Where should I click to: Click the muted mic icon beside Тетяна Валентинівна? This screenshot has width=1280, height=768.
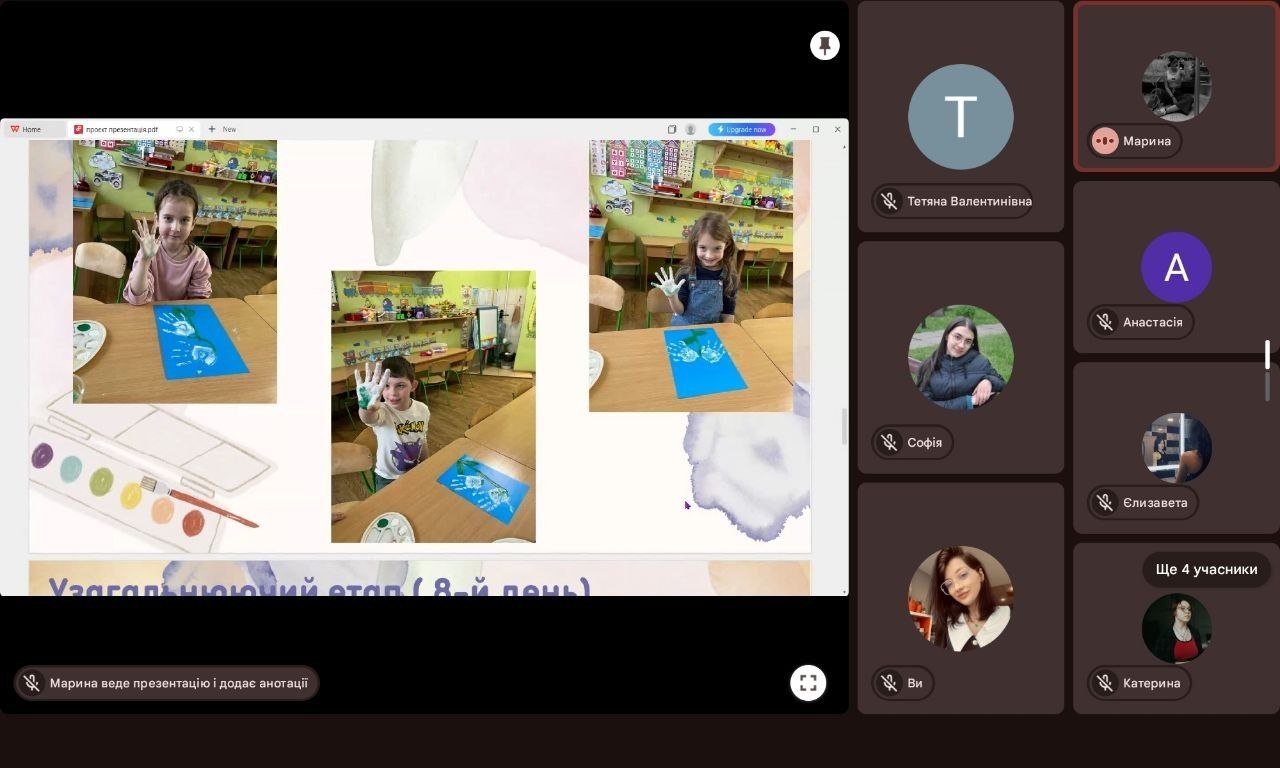click(888, 201)
